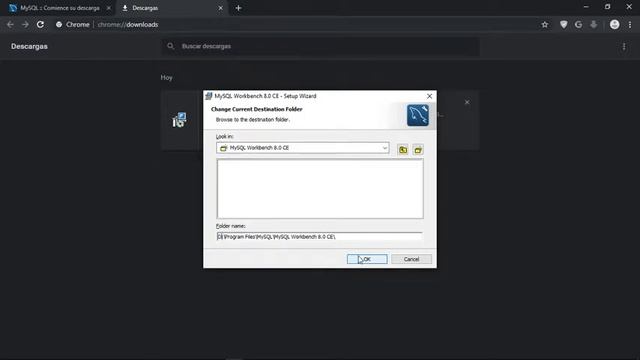Image resolution: width=640 pixels, height=360 pixels.
Task: Open the Chrome profile avatar
Action: click(614, 24)
